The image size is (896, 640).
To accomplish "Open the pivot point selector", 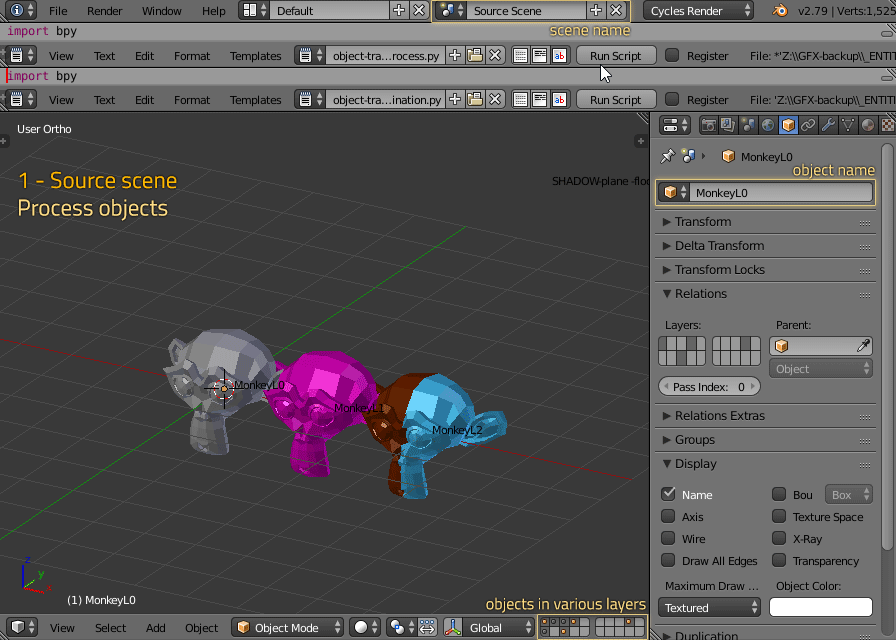I will coord(402,627).
